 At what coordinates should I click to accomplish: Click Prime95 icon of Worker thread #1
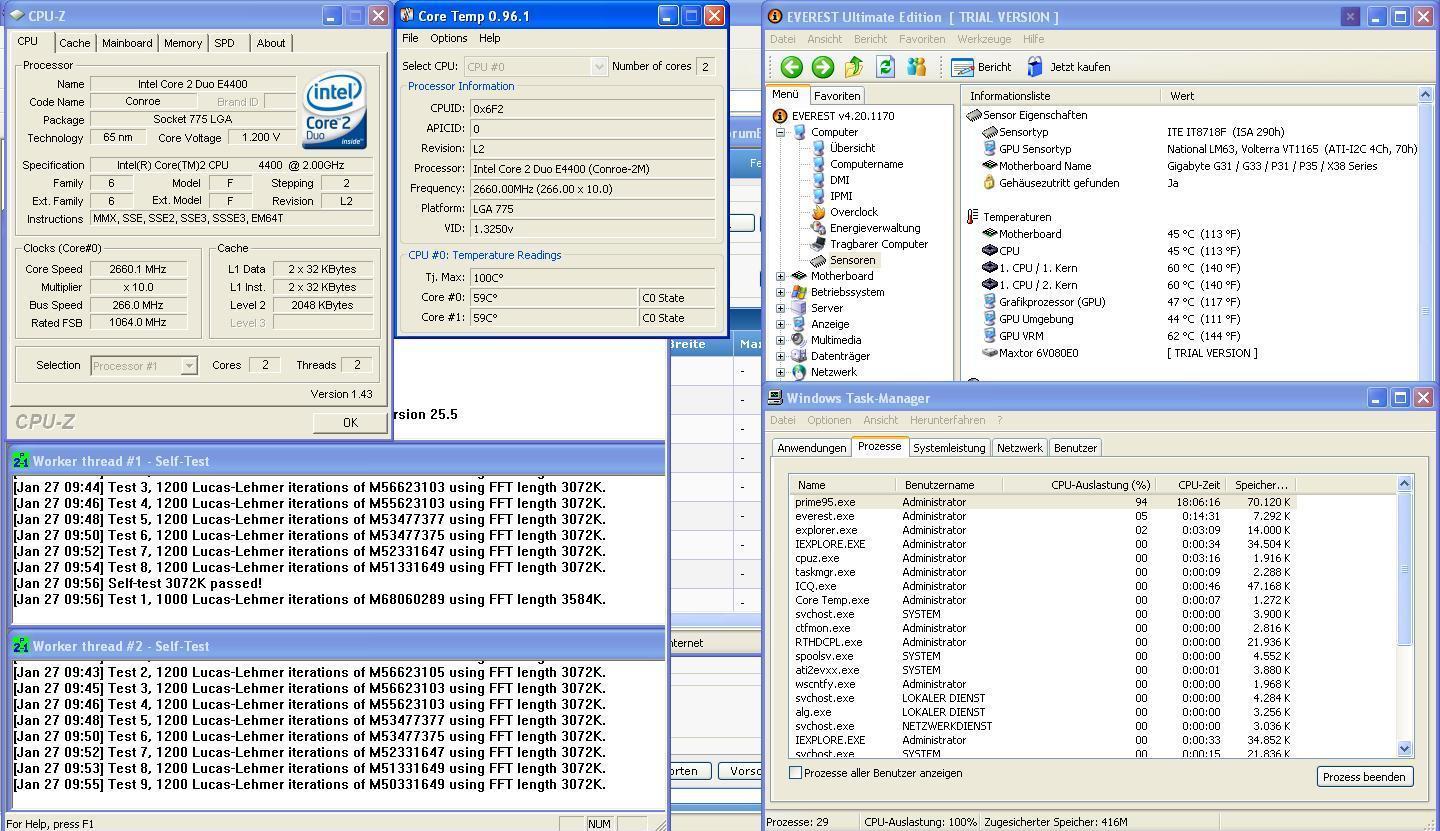(21, 461)
